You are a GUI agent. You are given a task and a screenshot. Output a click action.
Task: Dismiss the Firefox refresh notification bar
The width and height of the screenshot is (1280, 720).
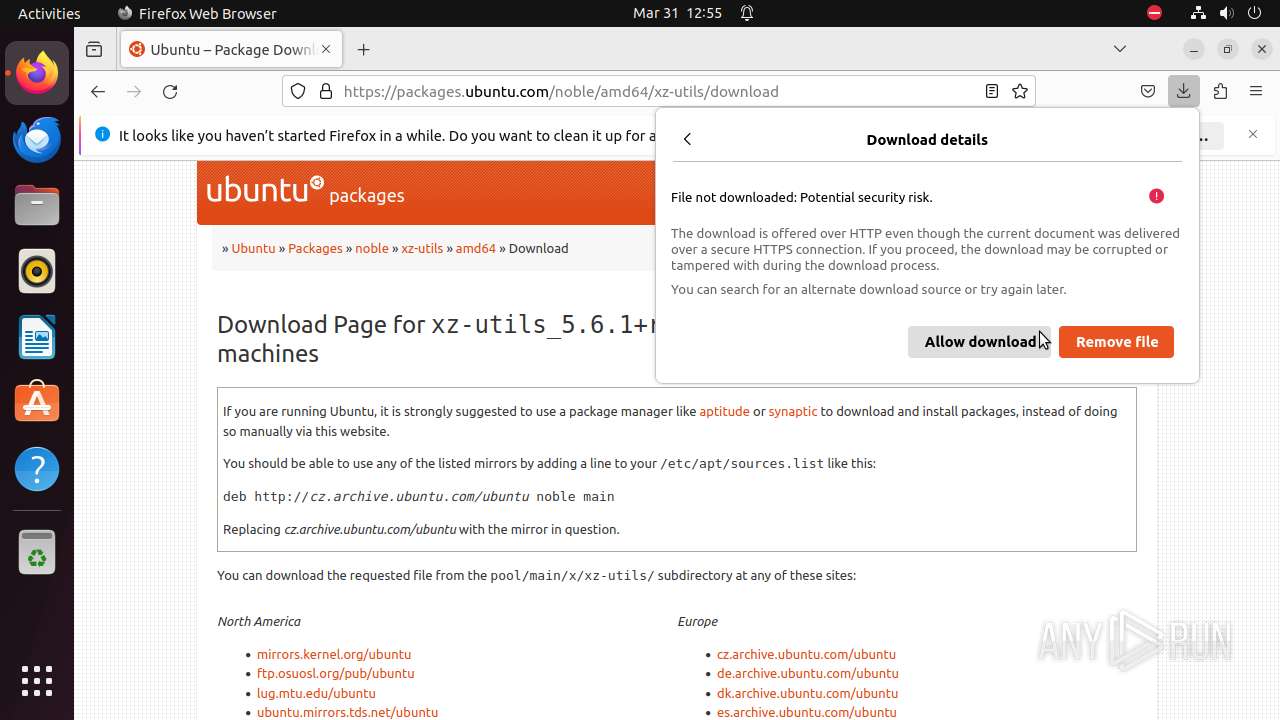click(1253, 134)
